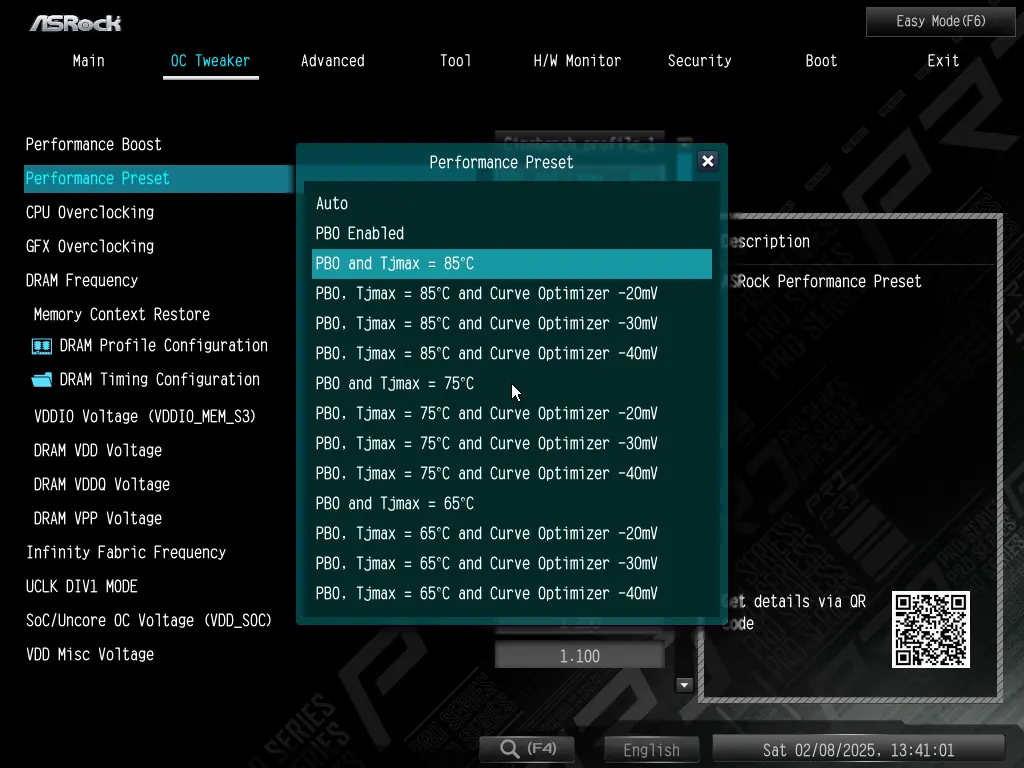Open the Boot tab

coord(821,61)
